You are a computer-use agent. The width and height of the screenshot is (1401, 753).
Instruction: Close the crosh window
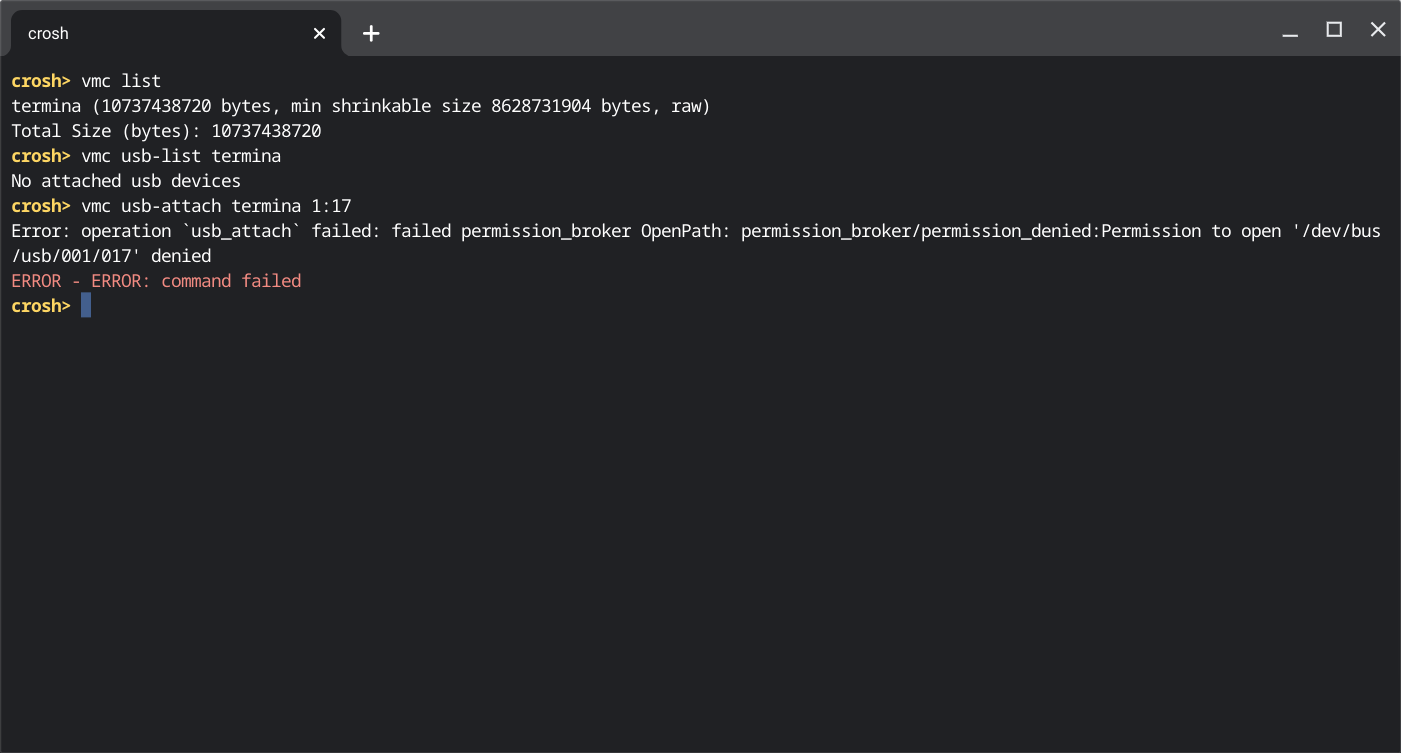pyautogui.click(x=1378, y=29)
